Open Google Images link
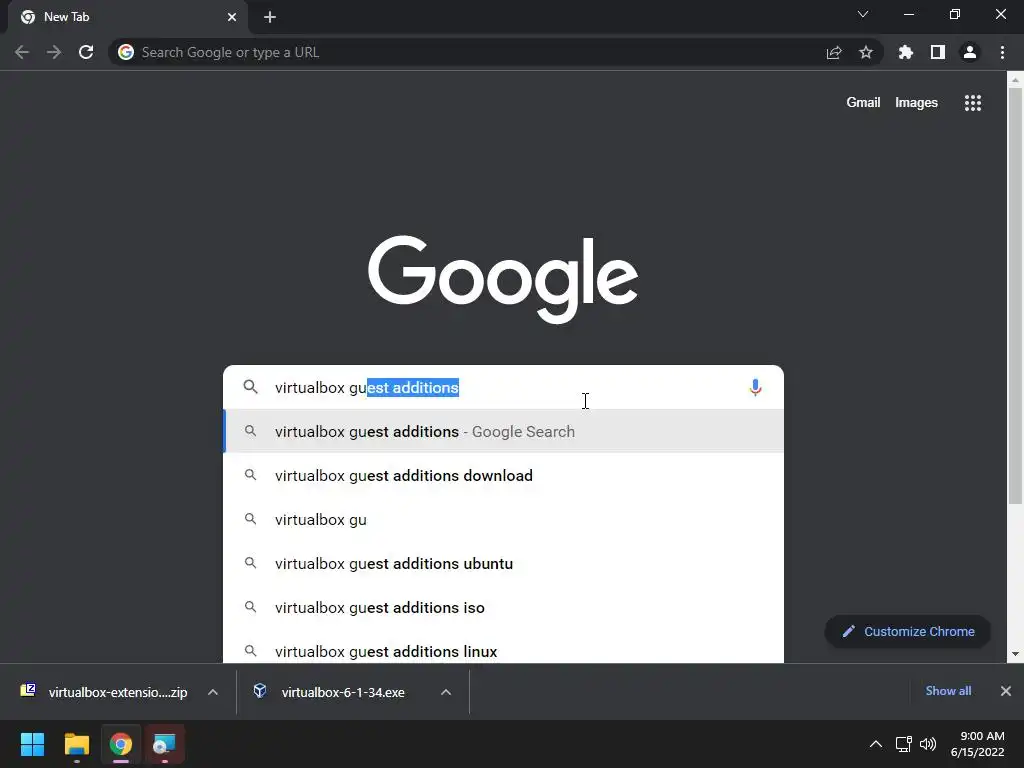 pos(916,103)
